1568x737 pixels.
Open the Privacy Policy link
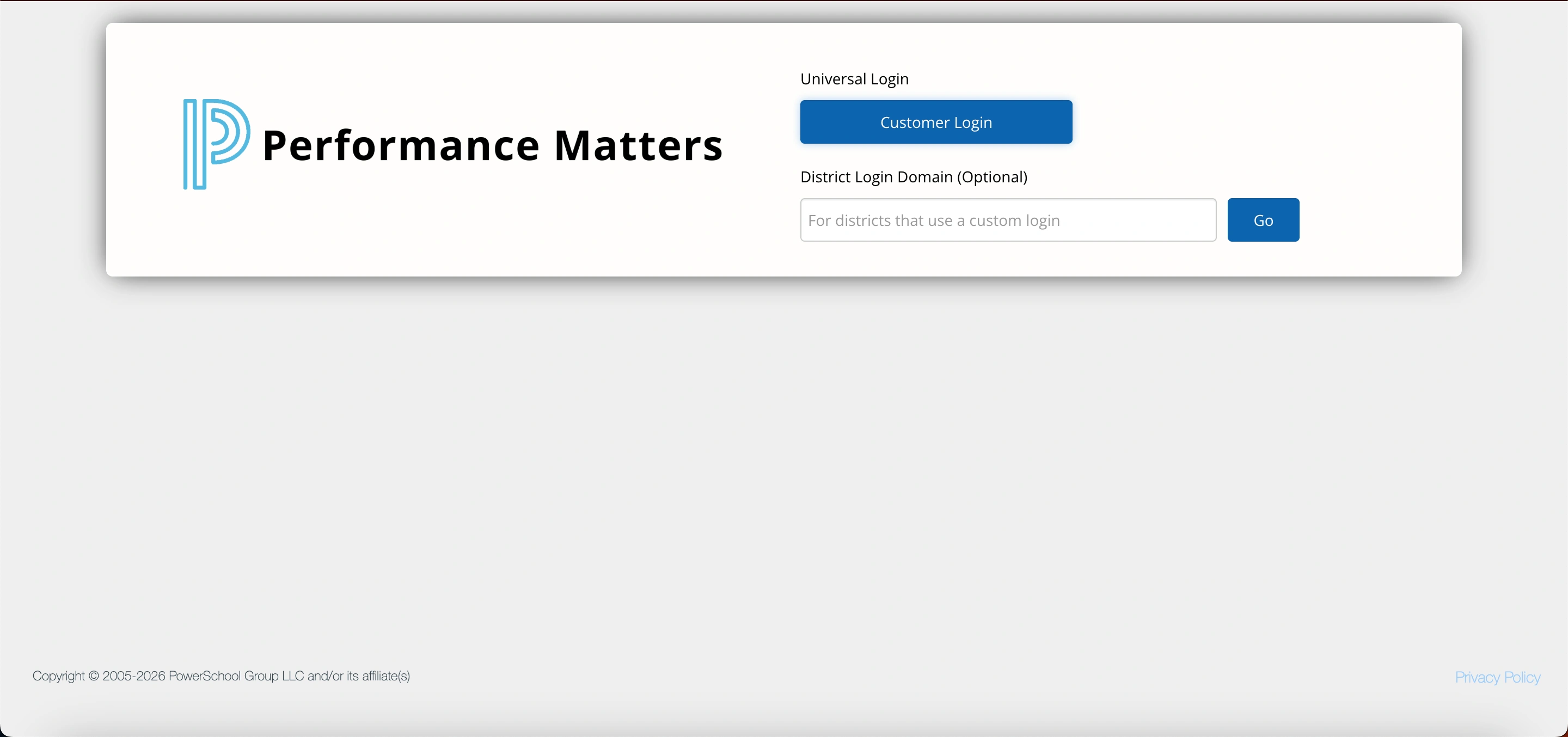[1497, 677]
